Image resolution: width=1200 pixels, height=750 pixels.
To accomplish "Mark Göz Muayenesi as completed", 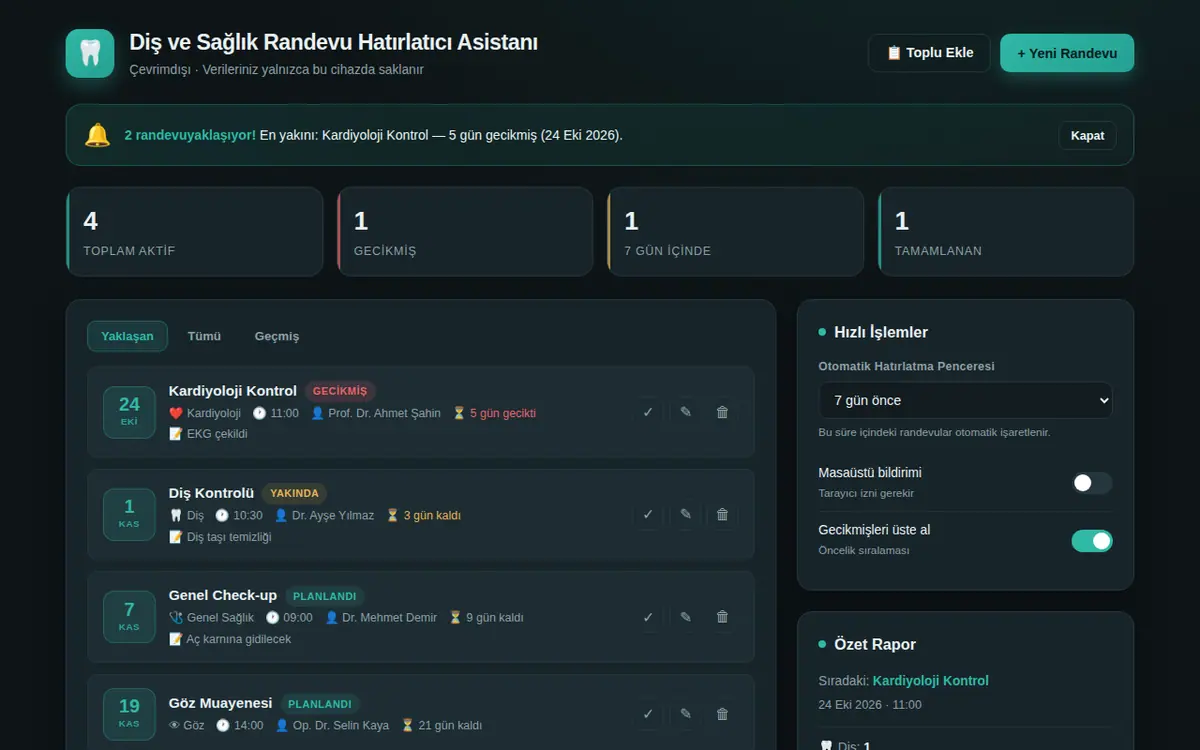I will pyautogui.click(x=648, y=714).
